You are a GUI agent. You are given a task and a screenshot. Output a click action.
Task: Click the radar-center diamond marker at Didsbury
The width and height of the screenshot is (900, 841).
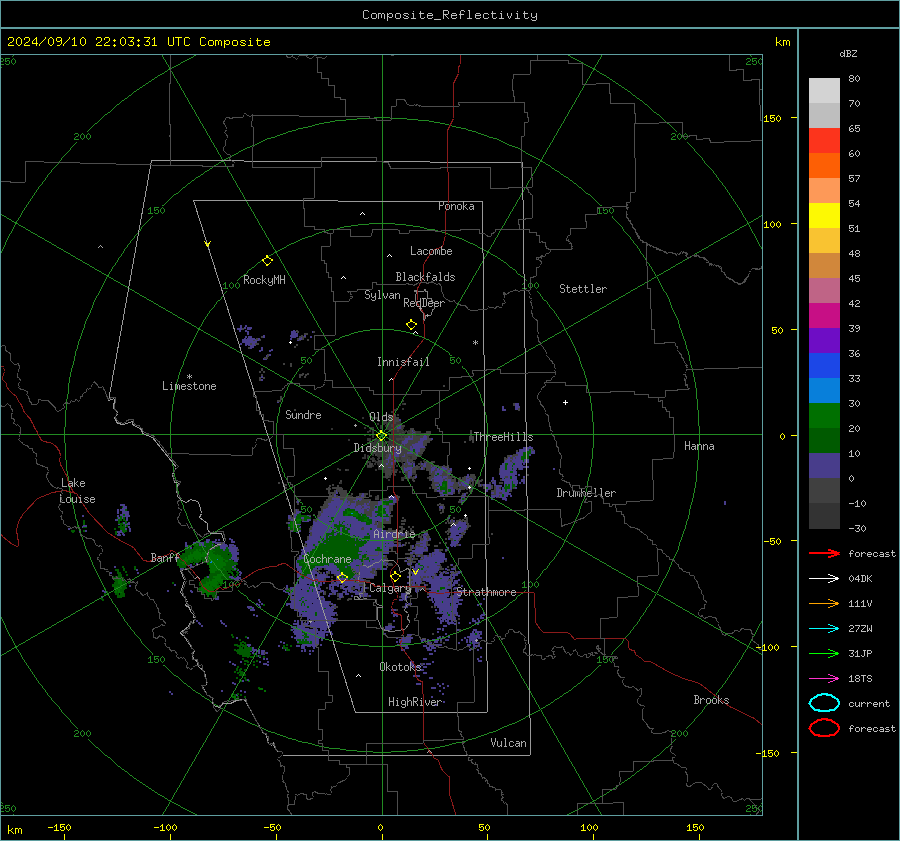[382, 436]
